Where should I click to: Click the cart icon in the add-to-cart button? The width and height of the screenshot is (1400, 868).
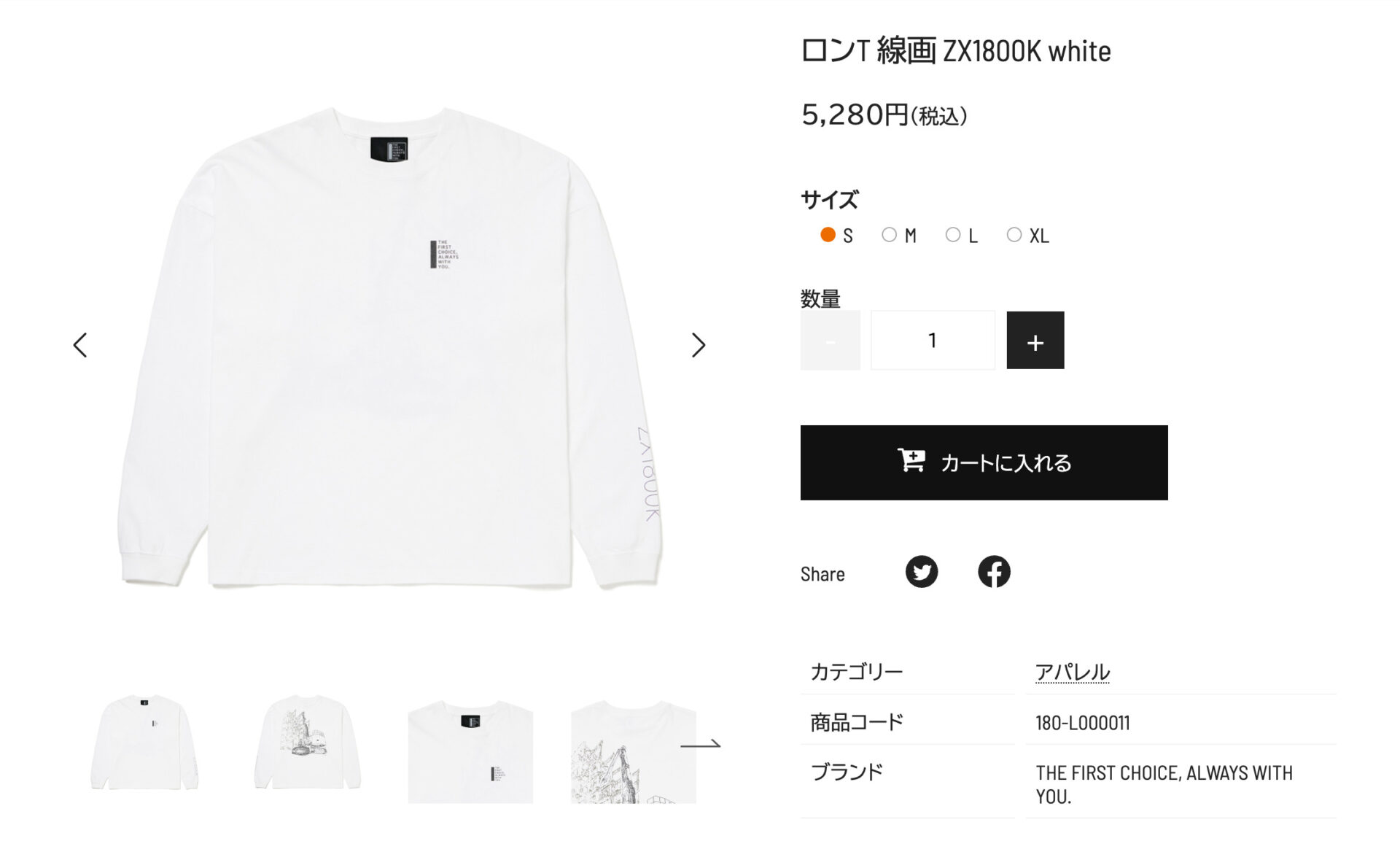pos(911,460)
